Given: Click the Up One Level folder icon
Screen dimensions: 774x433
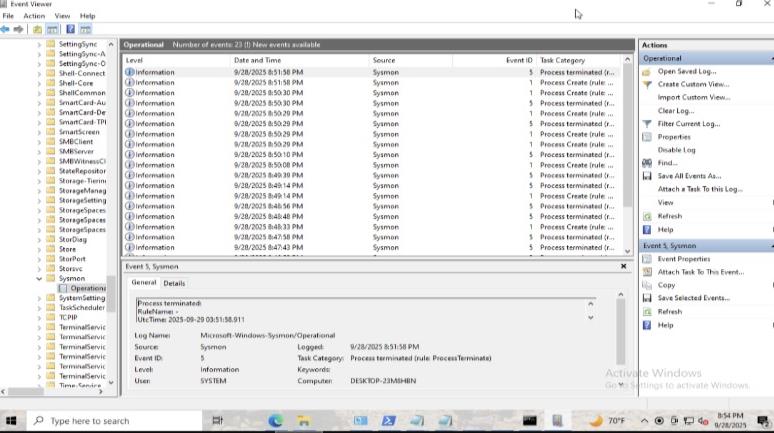Looking at the screenshot, I should coord(37,30).
